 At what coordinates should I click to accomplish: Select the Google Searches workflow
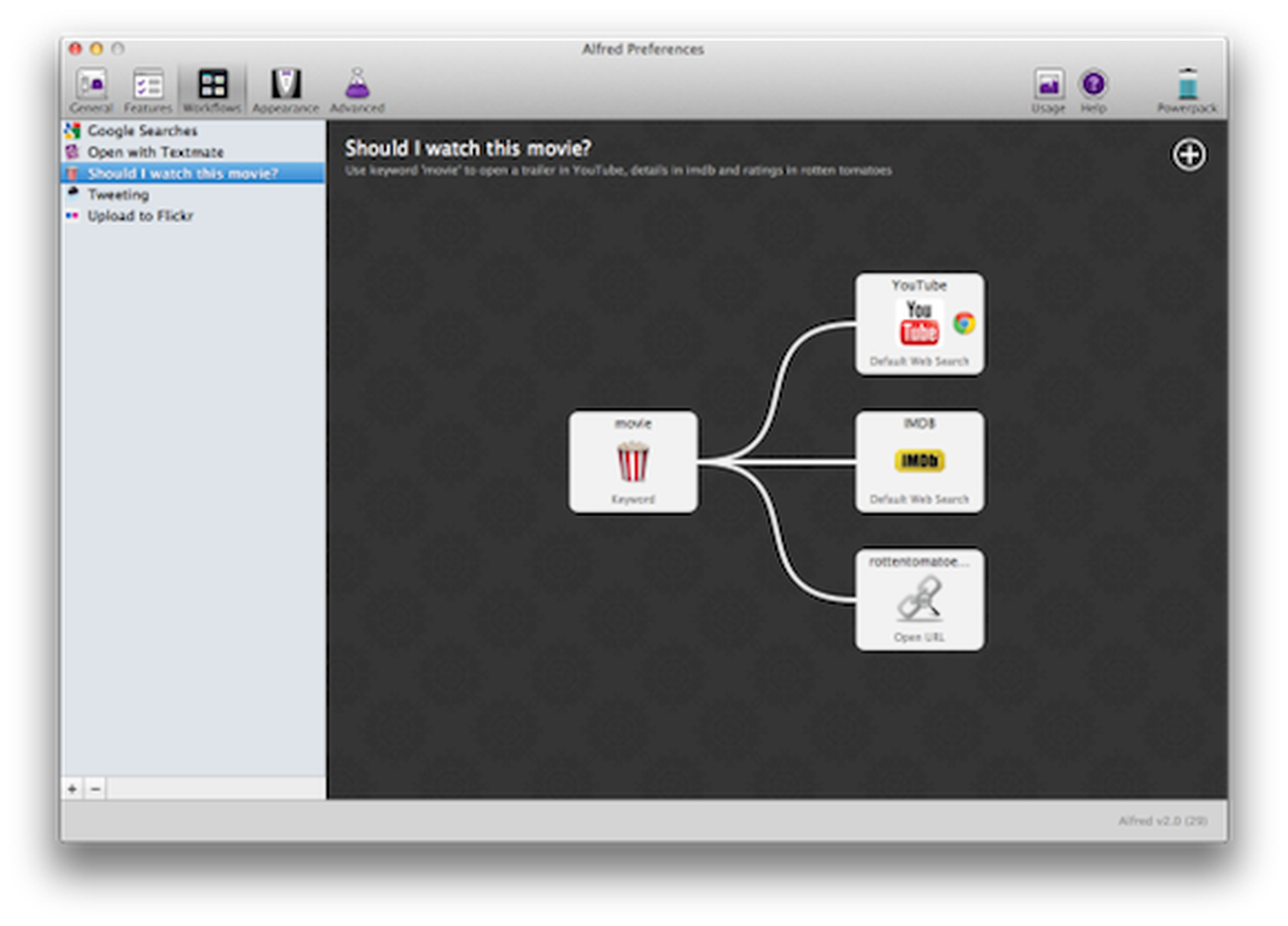coord(143,130)
